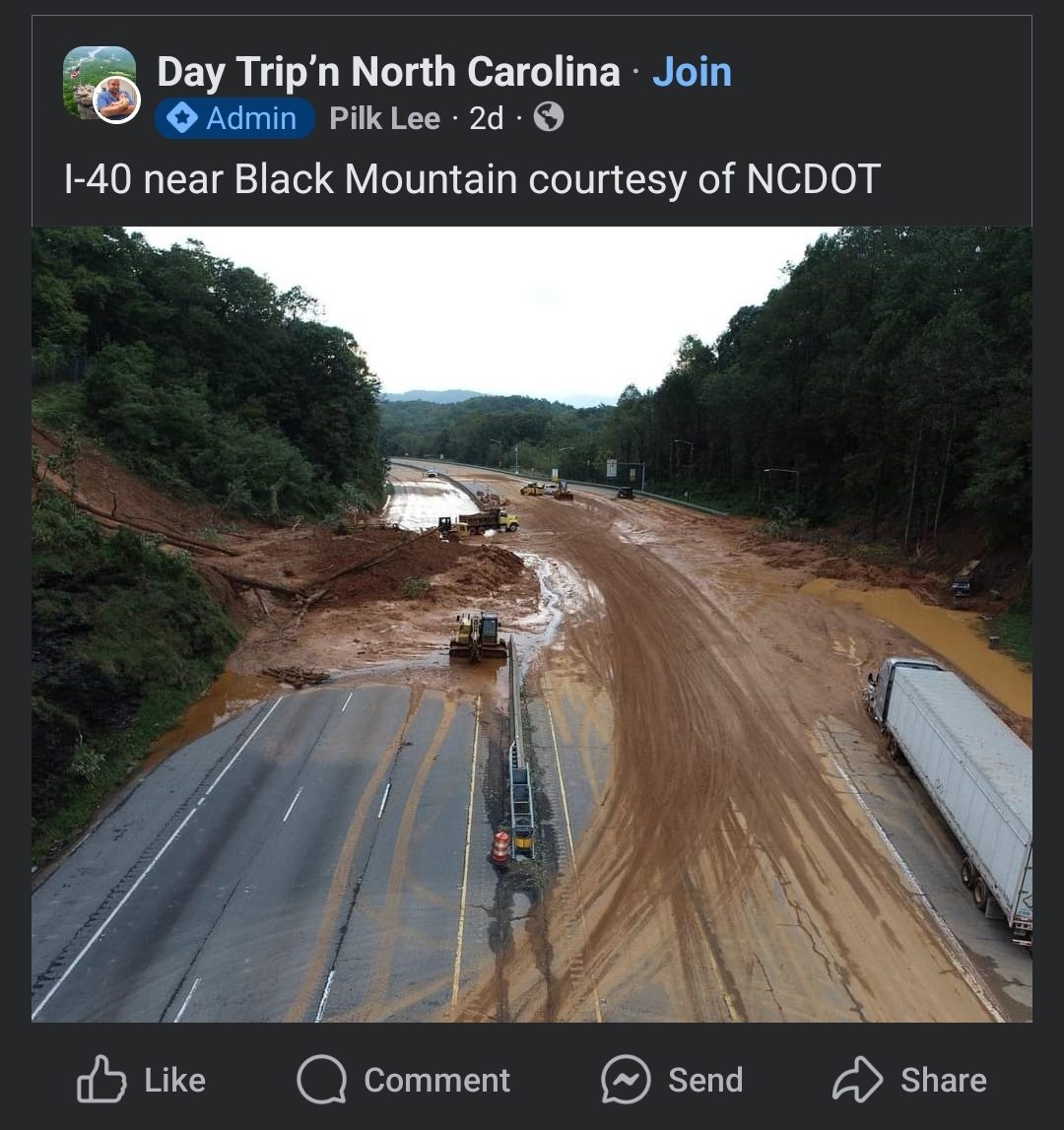
Task: Click the post caption about I-40
Action: click(x=472, y=179)
